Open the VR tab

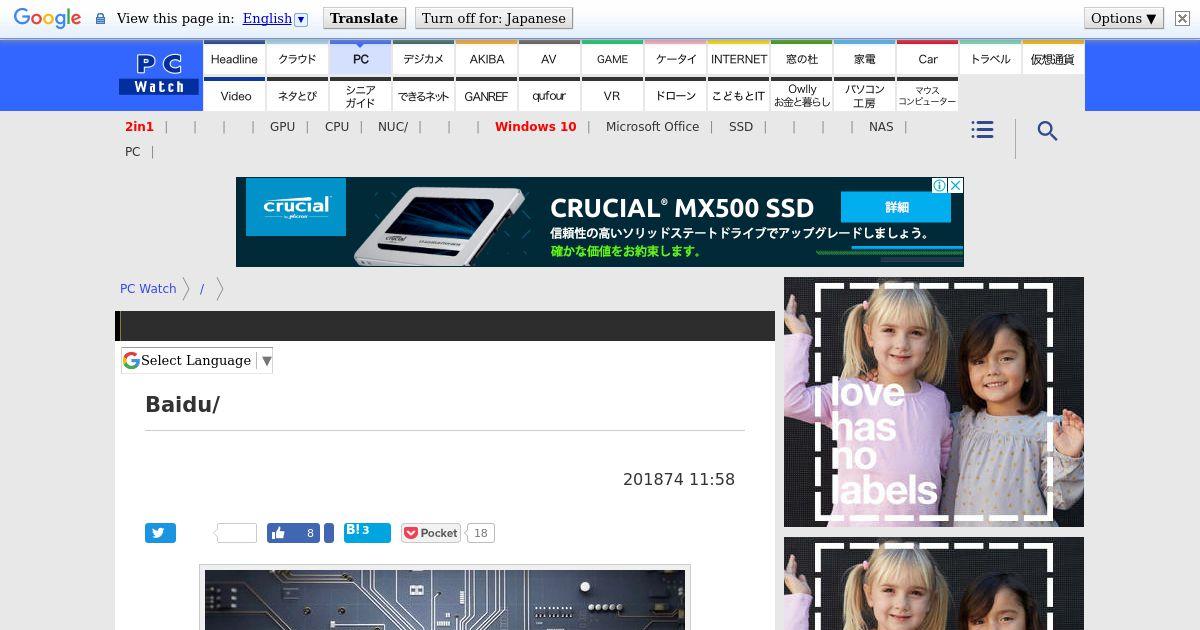tap(612, 95)
